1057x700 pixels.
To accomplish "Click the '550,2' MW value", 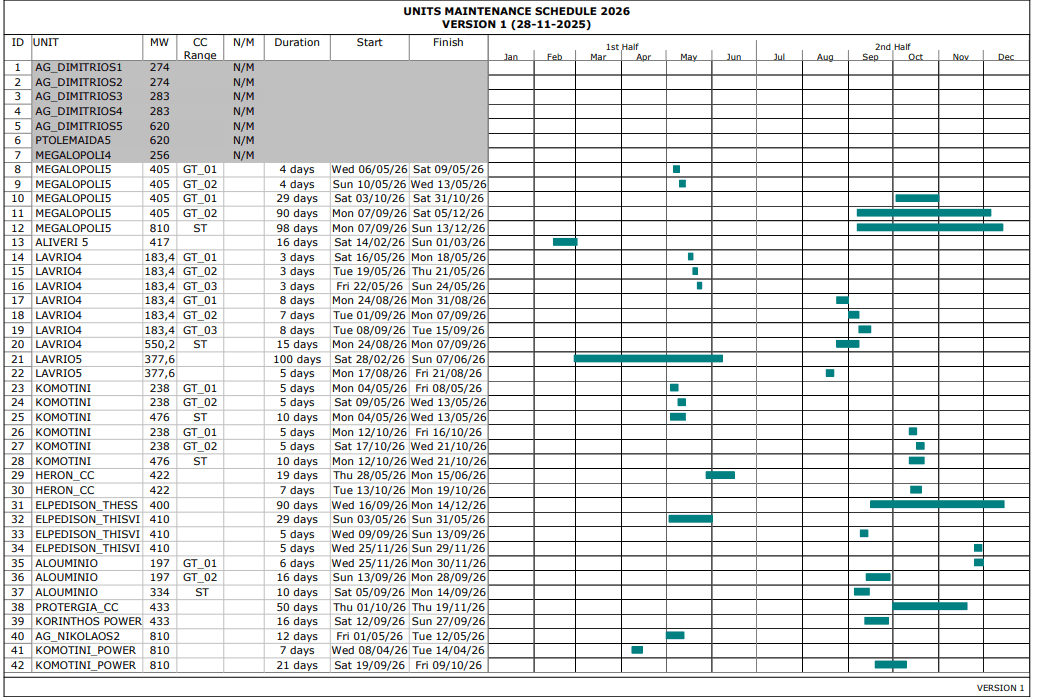I will [160, 344].
